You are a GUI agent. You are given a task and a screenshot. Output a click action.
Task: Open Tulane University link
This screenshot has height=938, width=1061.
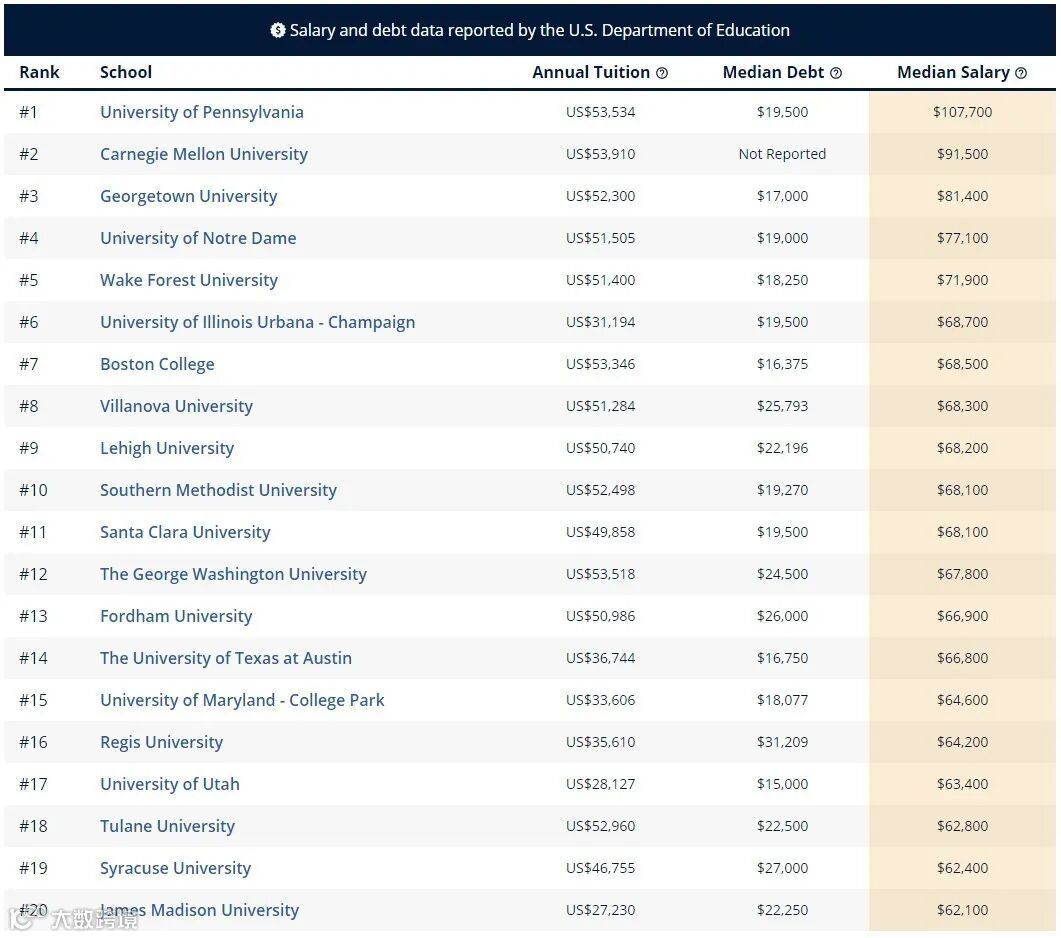tap(167, 826)
